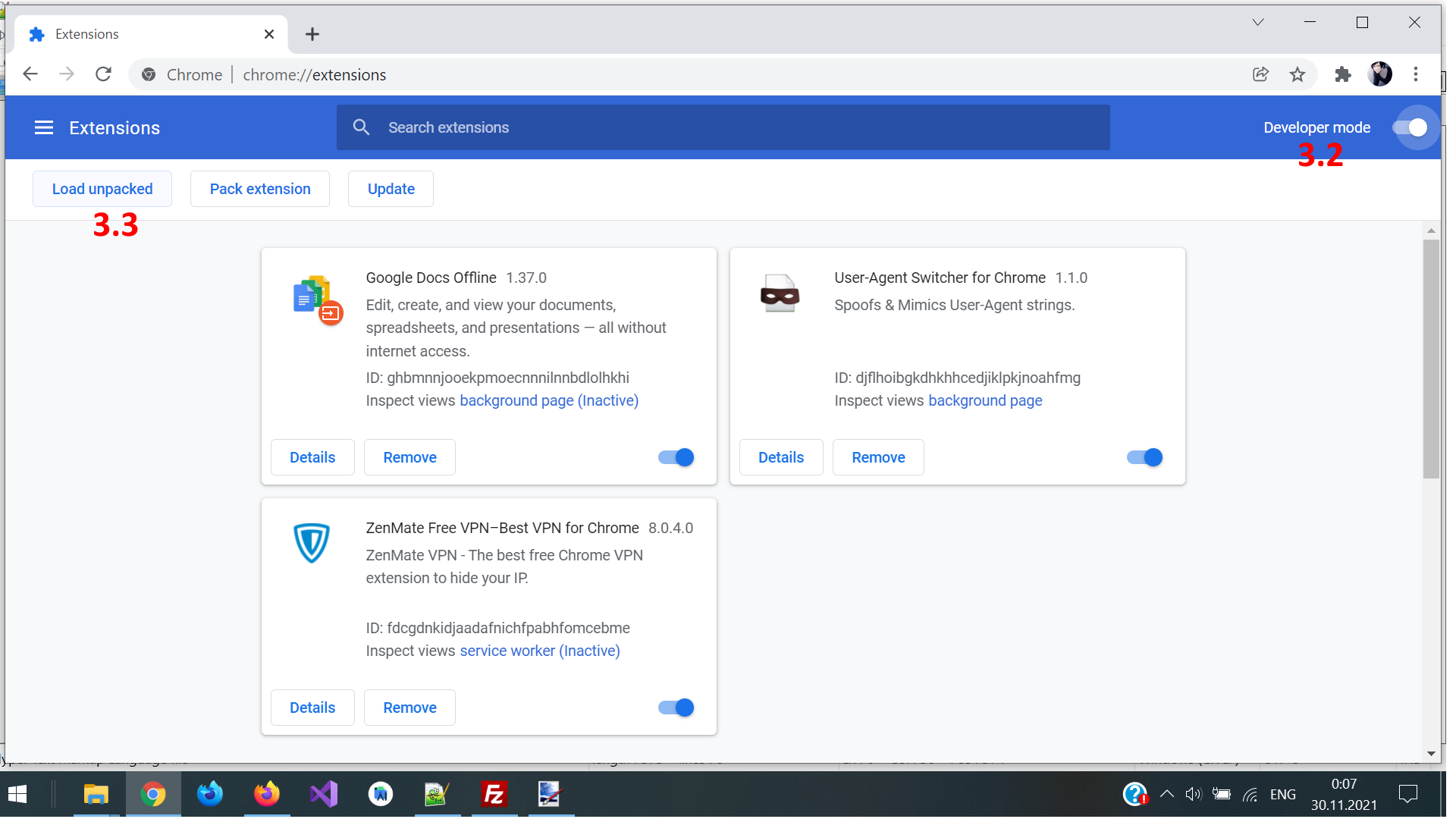Remove ZenMate Free VPN extension
Viewport: 1456px width, 819px height.
tap(410, 708)
